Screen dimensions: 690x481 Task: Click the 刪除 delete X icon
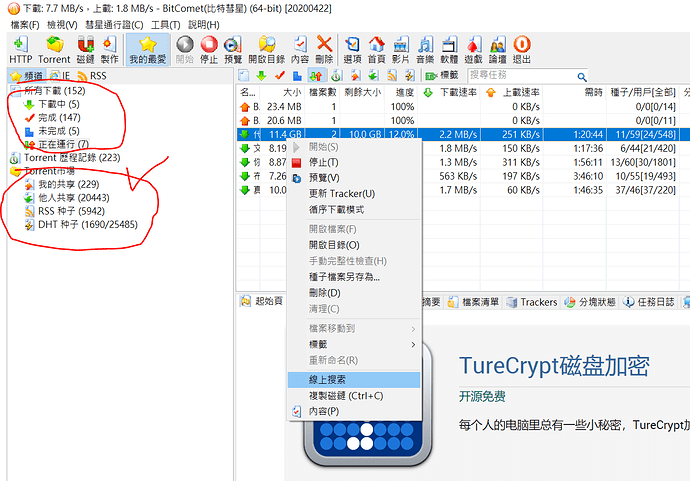tap(324, 50)
